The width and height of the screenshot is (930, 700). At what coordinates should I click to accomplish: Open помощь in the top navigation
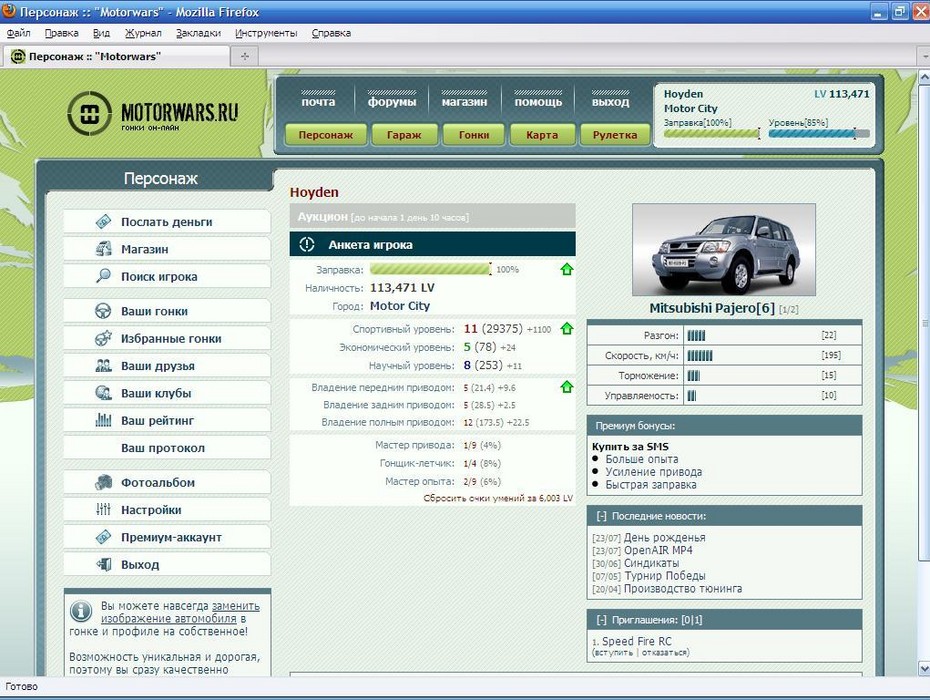click(538, 101)
